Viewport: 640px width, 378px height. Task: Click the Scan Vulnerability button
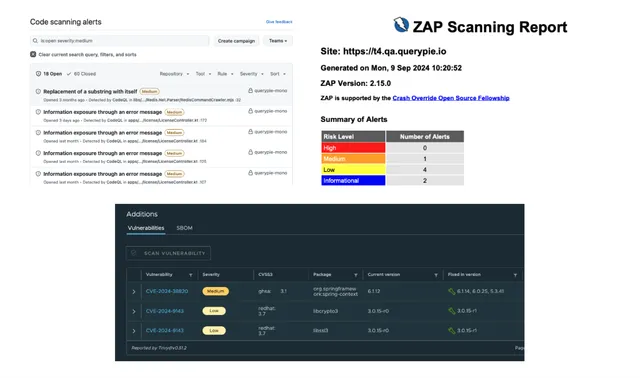tap(168, 253)
